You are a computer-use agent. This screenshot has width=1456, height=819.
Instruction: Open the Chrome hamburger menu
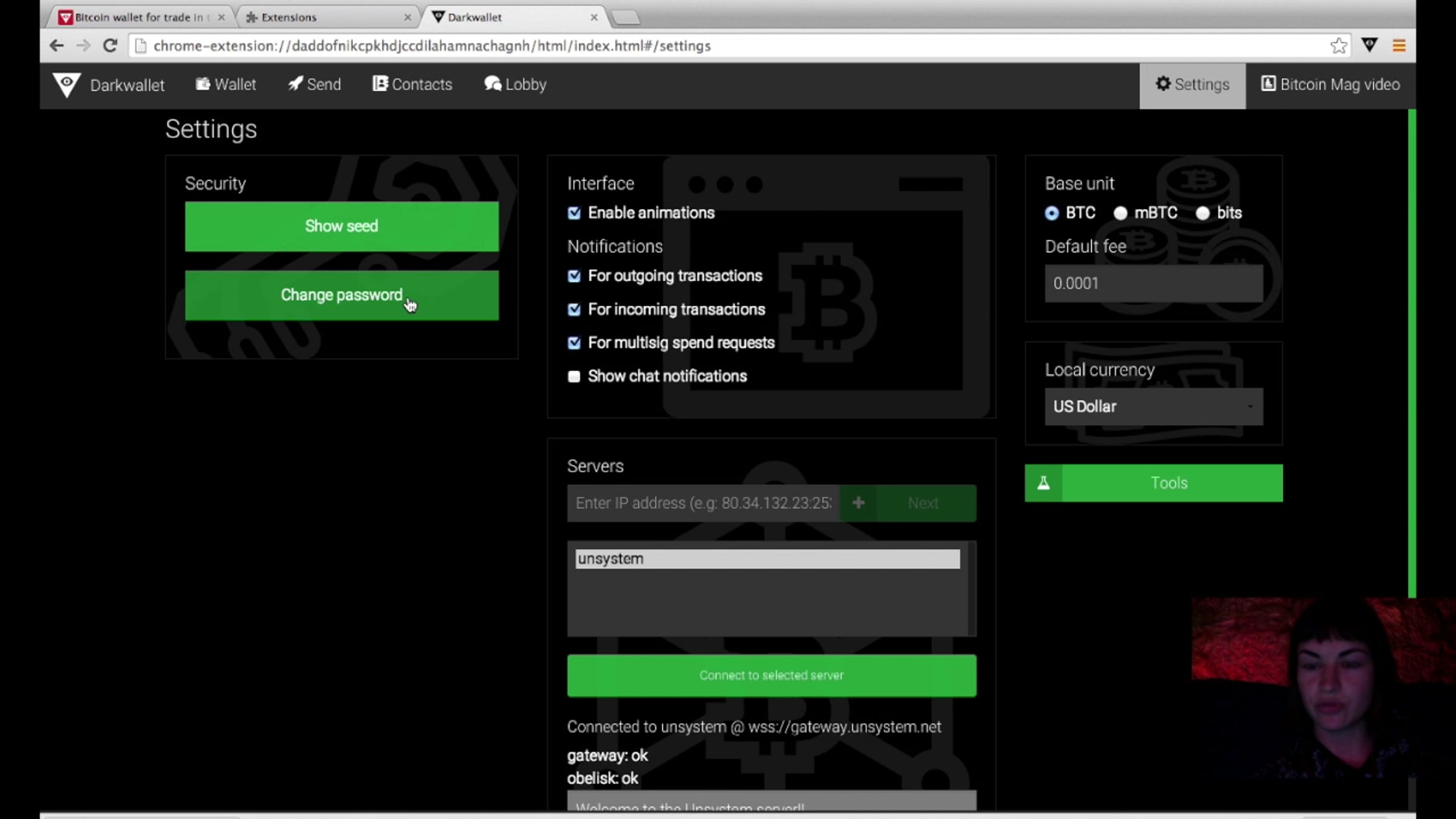pyautogui.click(x=1399, y=45)
